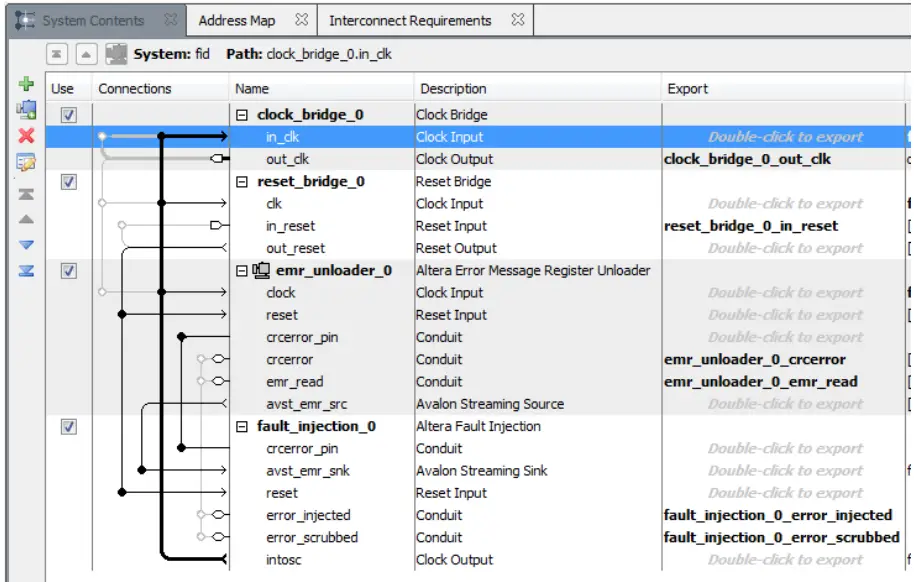Switch to the Address Map tab

click(x=237, y=19)
